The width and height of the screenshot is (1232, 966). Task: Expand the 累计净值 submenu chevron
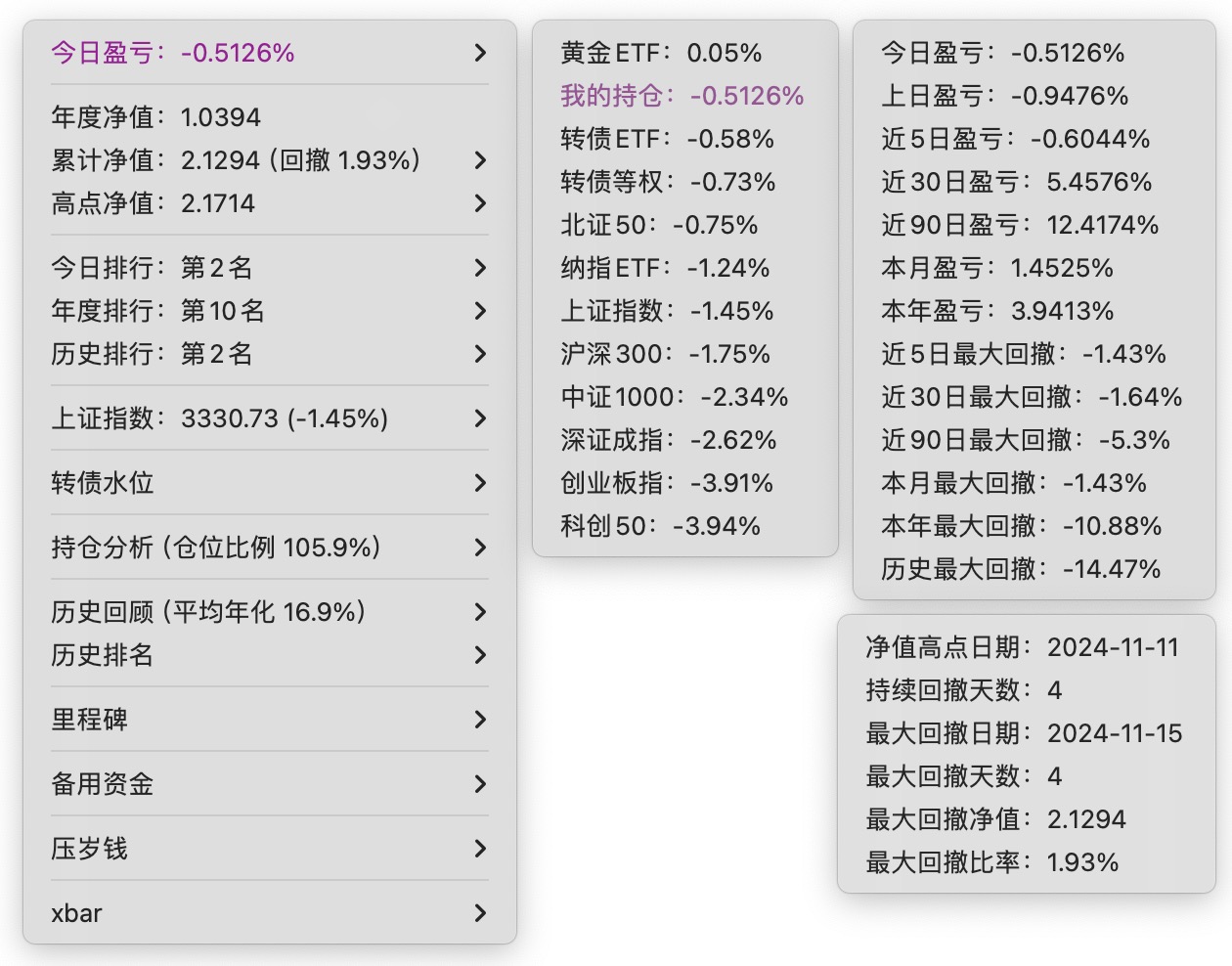(479, 160)
